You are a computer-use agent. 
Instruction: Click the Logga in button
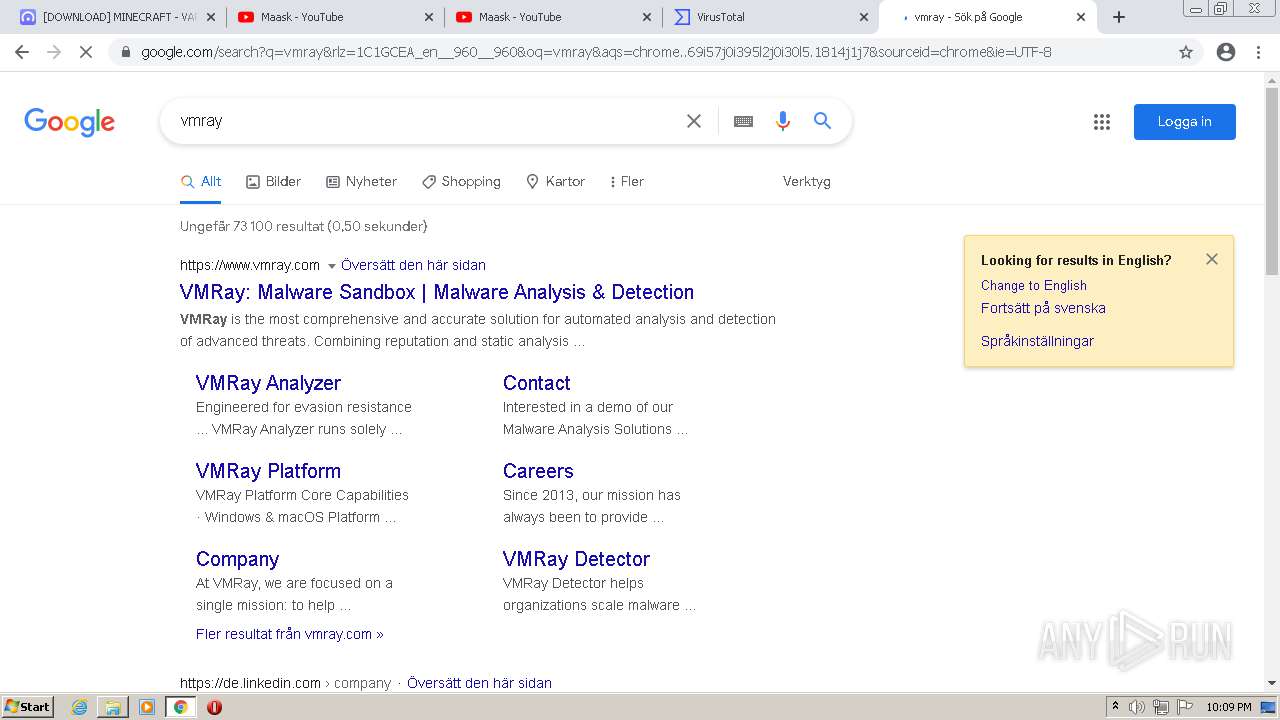(1184, 122)
